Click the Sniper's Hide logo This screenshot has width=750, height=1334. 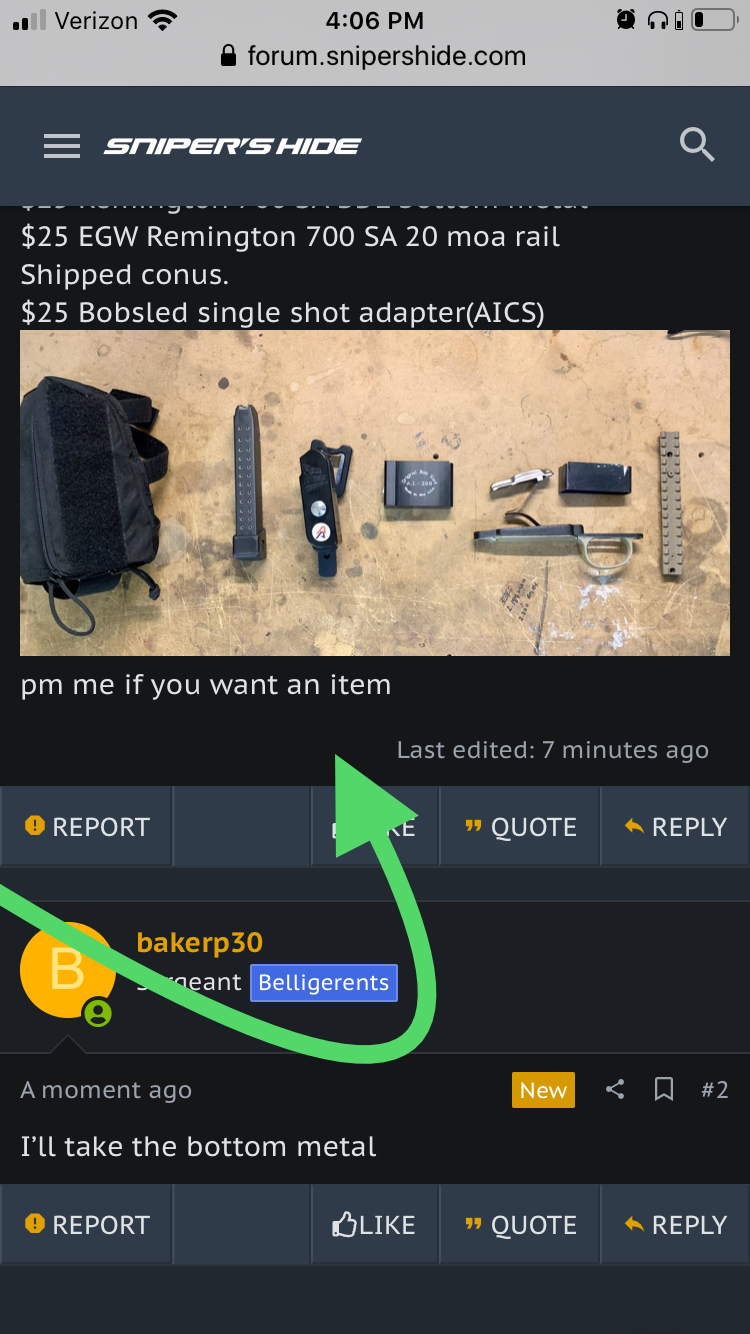(233, 146)
